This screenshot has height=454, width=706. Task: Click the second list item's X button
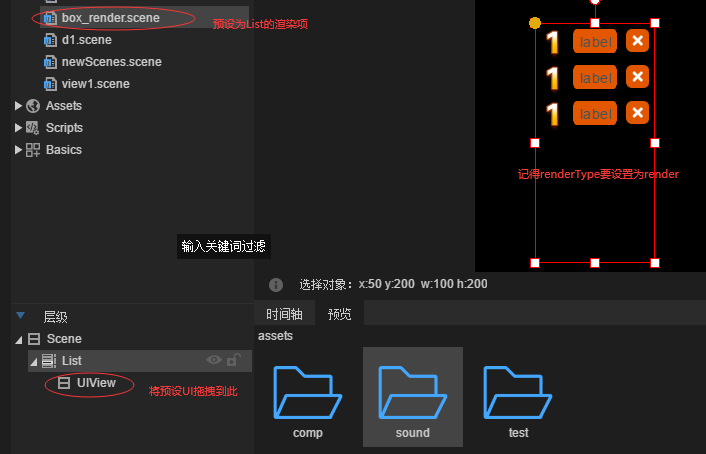tap(637, 77)
